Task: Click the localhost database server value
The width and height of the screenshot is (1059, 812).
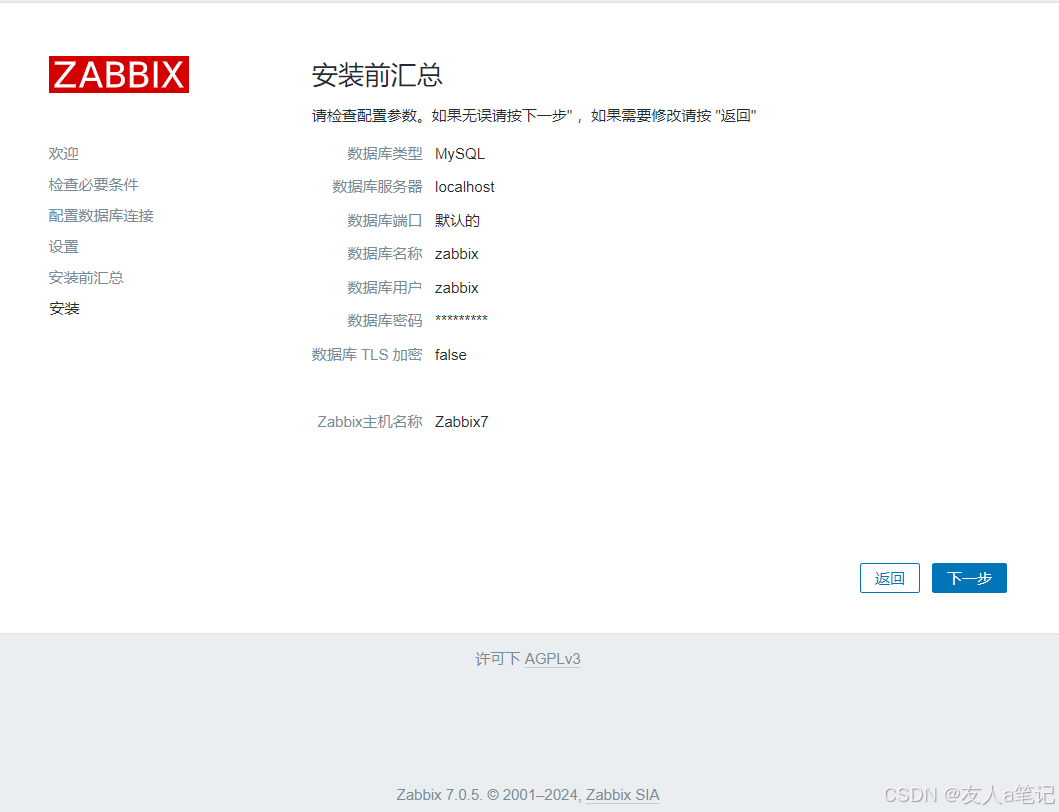Action: pos(465,187)
